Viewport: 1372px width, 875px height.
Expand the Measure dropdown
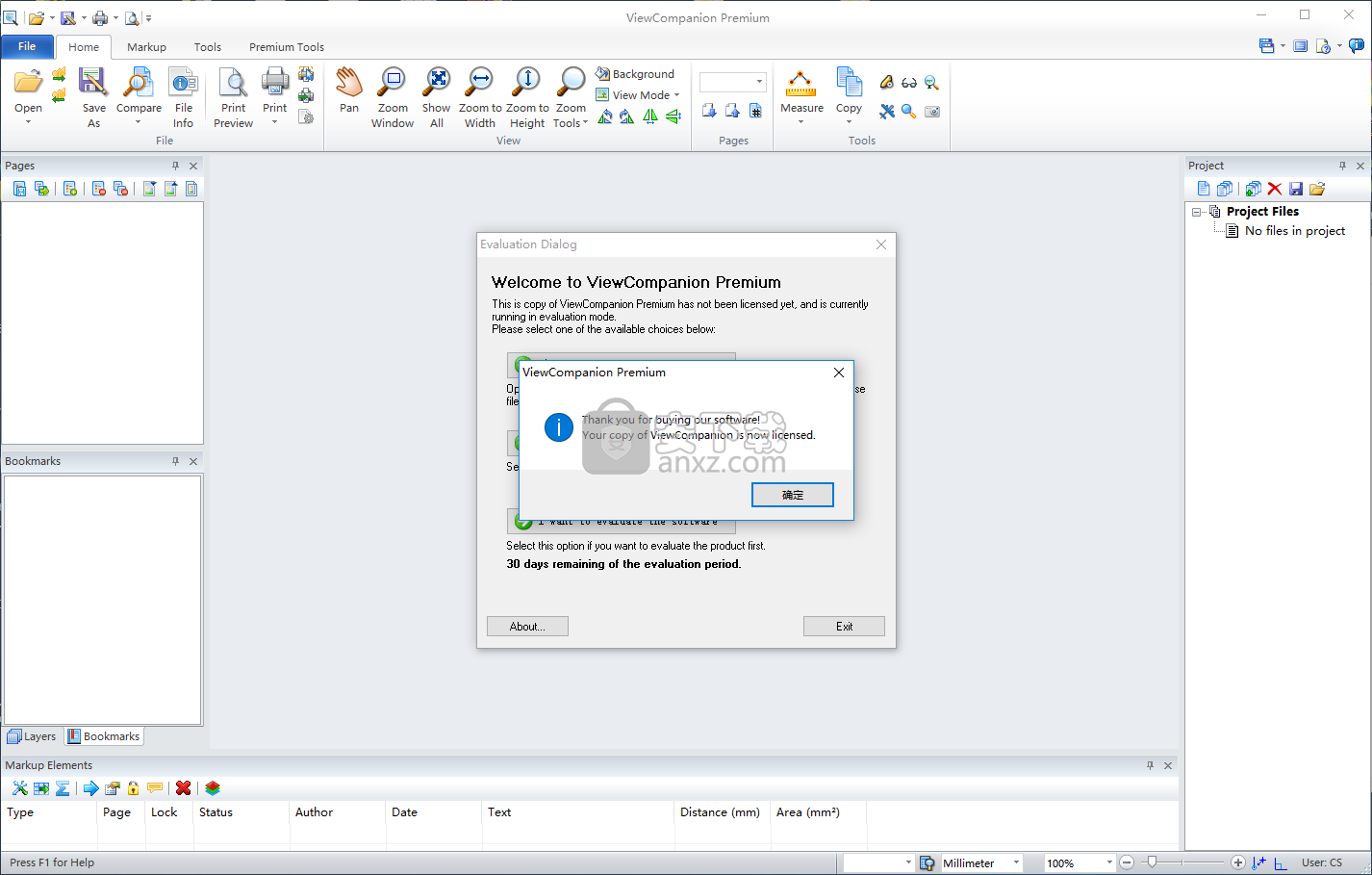801,122
